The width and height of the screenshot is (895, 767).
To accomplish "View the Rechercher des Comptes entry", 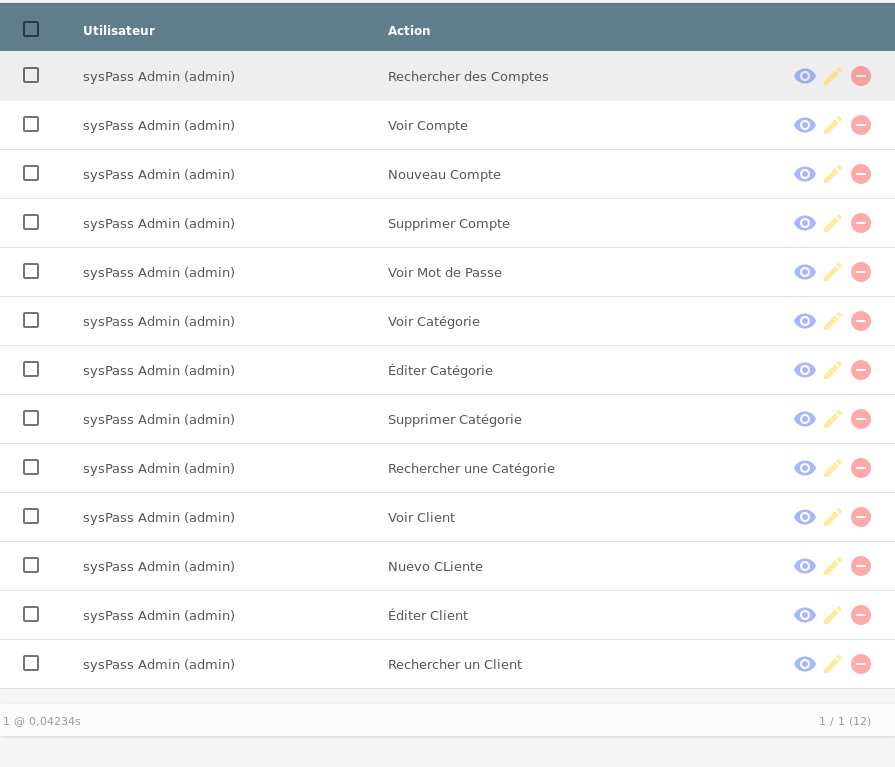I will (x=805, y=76).
